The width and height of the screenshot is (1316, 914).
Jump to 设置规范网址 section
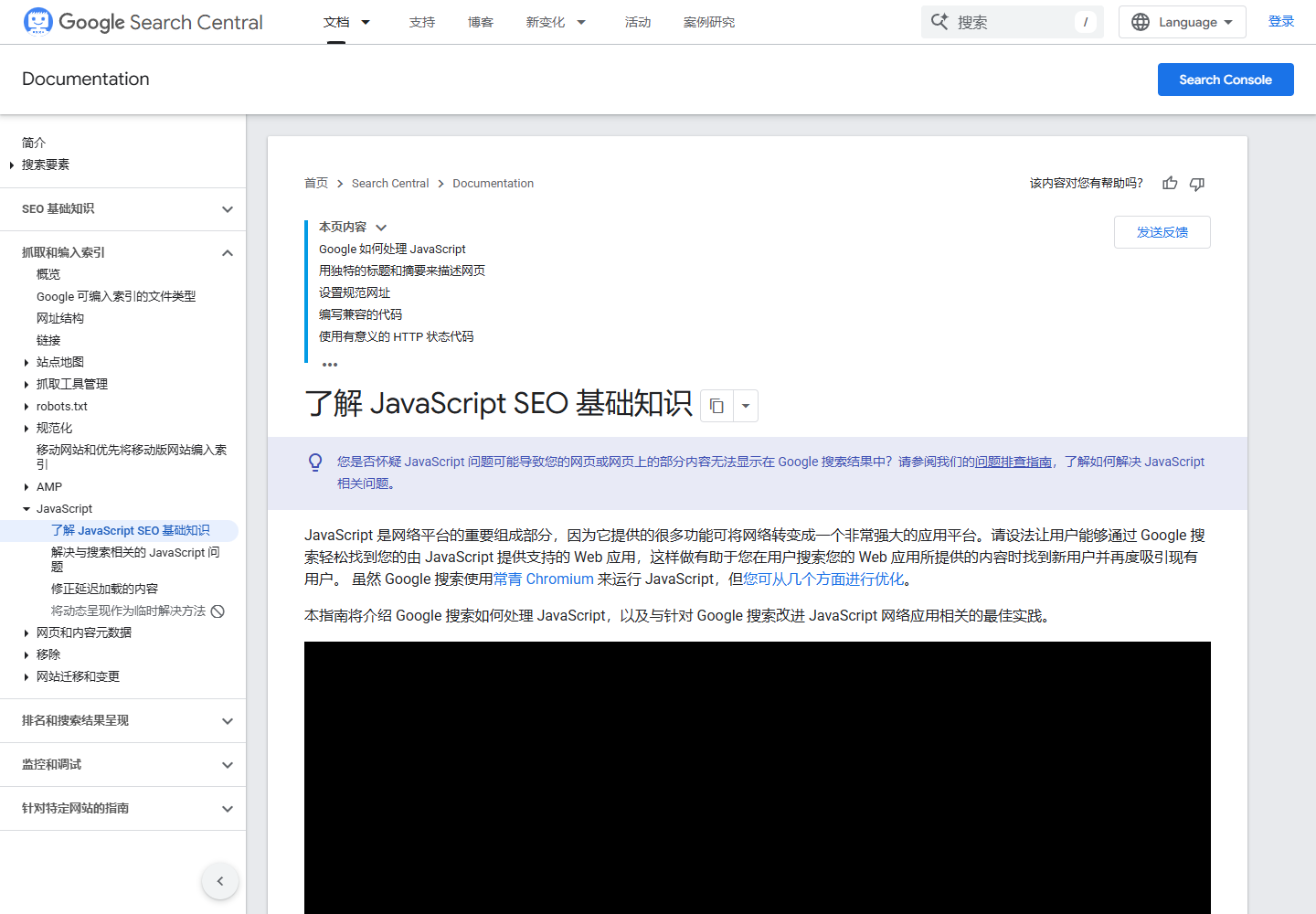(x=355, y=293)
